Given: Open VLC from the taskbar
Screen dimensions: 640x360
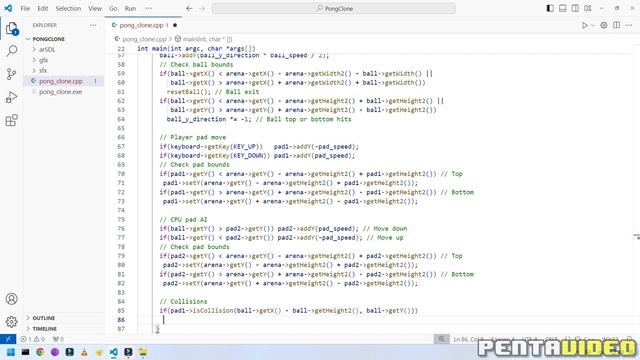Looking at the screenshot, I should point(84,352).
